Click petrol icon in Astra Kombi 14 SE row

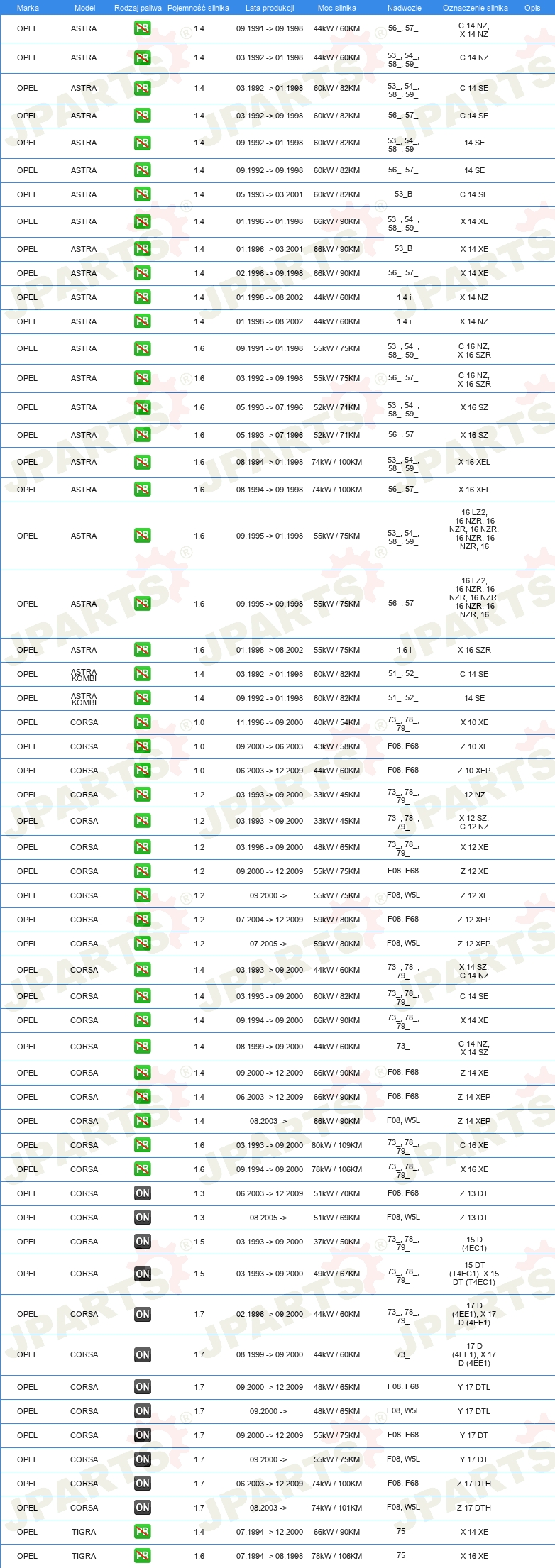(143, 698)
